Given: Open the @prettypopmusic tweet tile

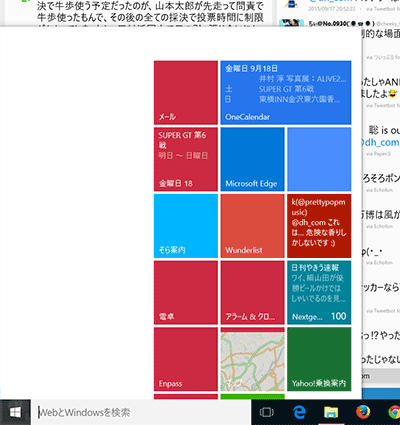Looking at the screenshot, I should (319, 226).
